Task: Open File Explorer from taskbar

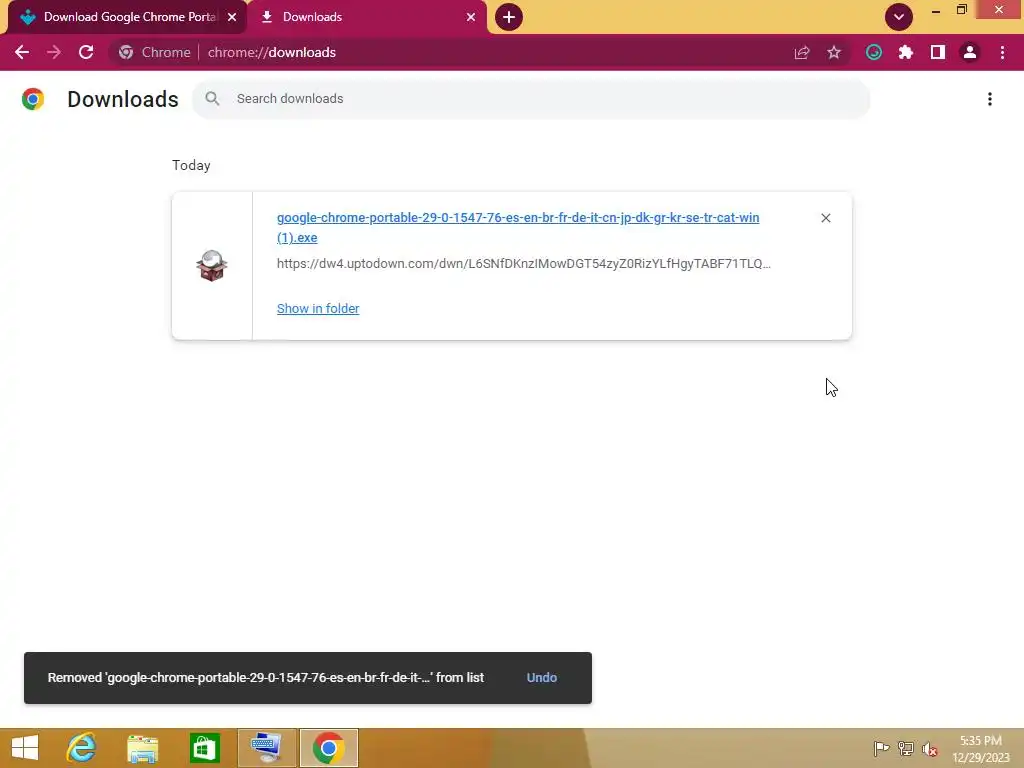Action: (142, 748)
